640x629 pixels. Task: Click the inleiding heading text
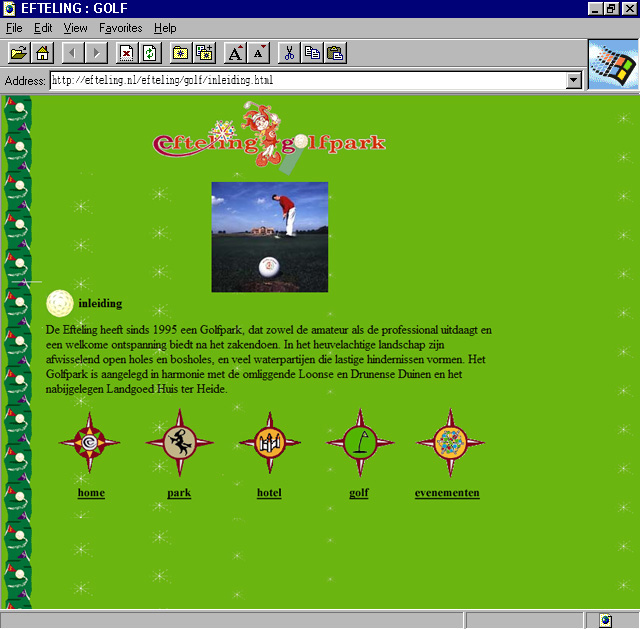pos(100,303)
